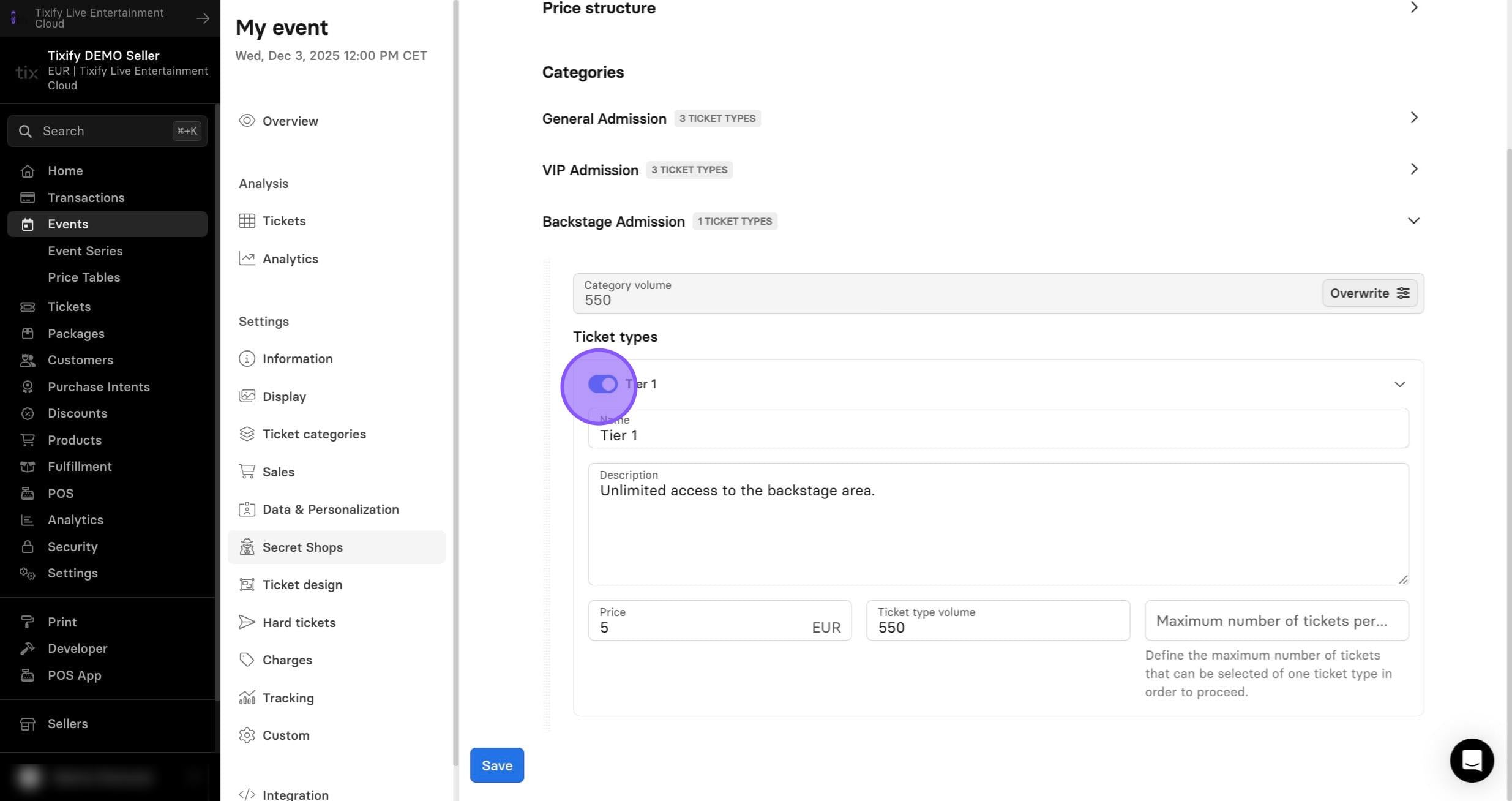
Task: Open Tickets analysis grid icon
Action: click(x=247, y=220)
